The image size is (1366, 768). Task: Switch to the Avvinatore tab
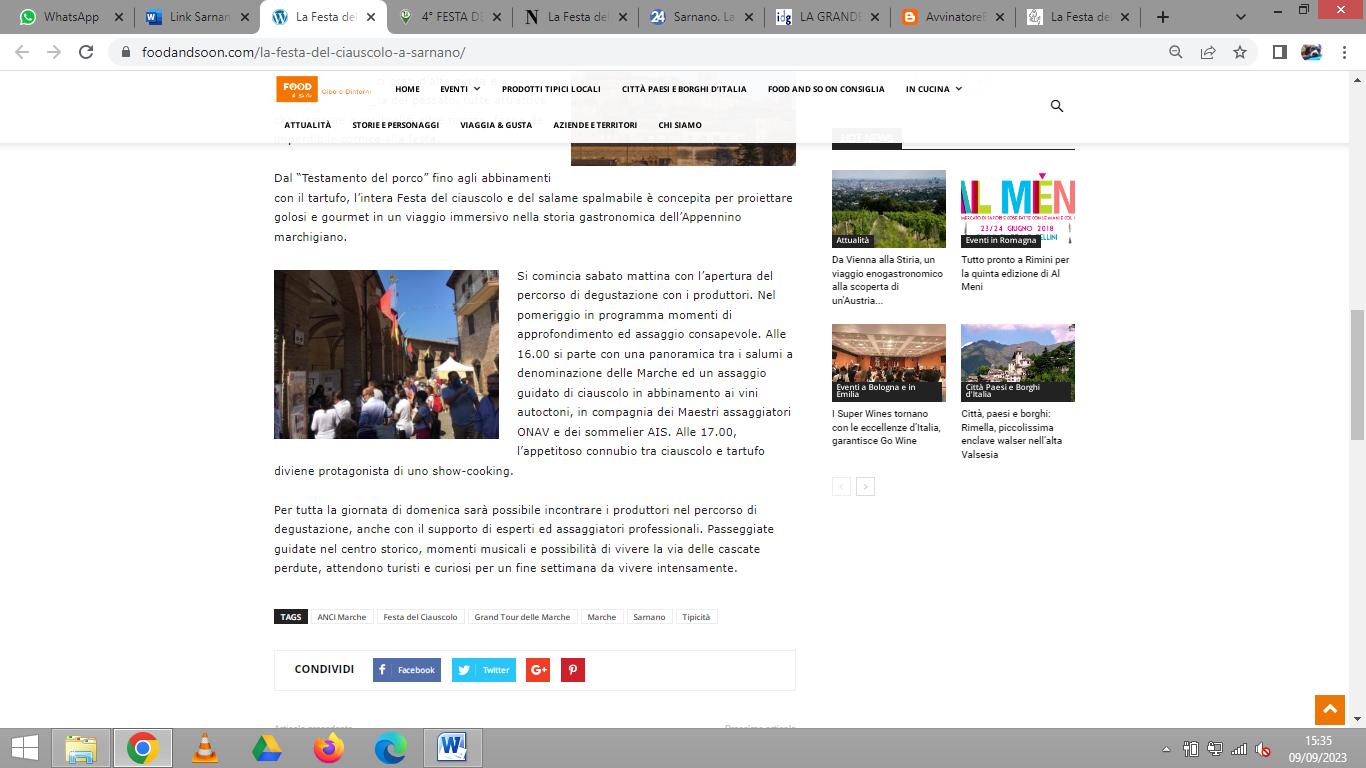[954, 17]
